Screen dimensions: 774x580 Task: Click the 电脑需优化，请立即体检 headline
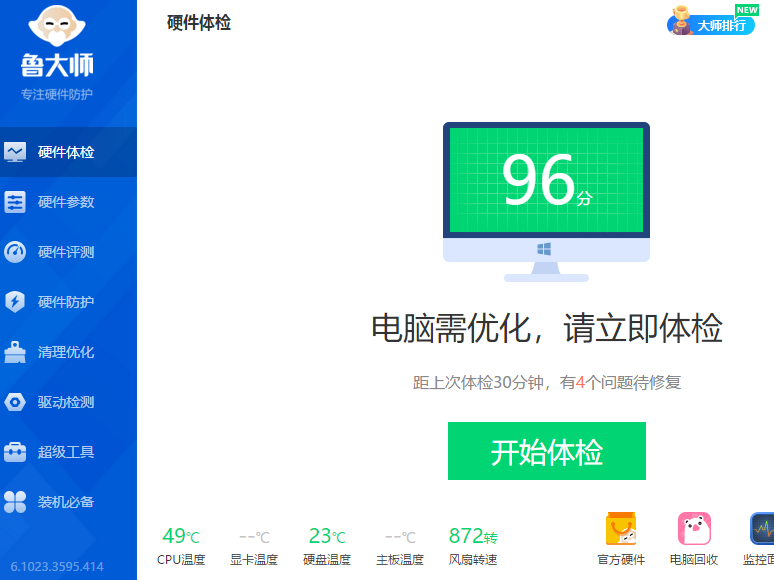point(546,328)
